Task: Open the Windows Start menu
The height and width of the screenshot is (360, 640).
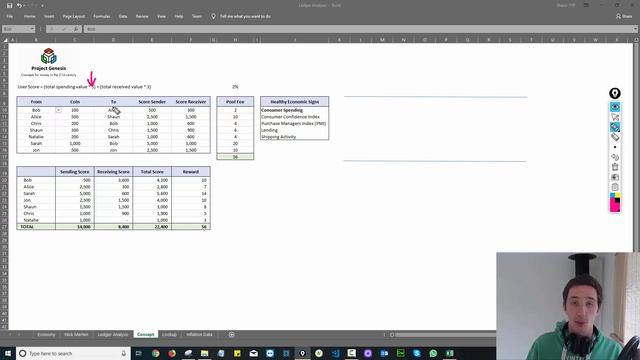Action: 8,353
